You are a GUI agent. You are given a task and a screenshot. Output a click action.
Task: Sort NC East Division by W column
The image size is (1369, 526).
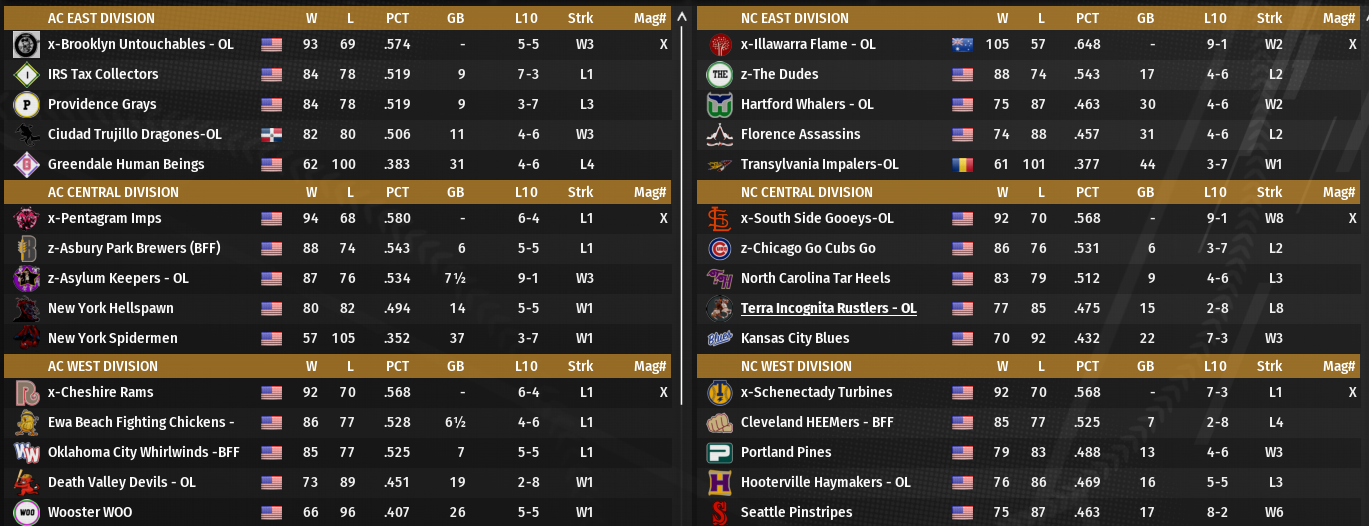click(x=1002, y=18)
